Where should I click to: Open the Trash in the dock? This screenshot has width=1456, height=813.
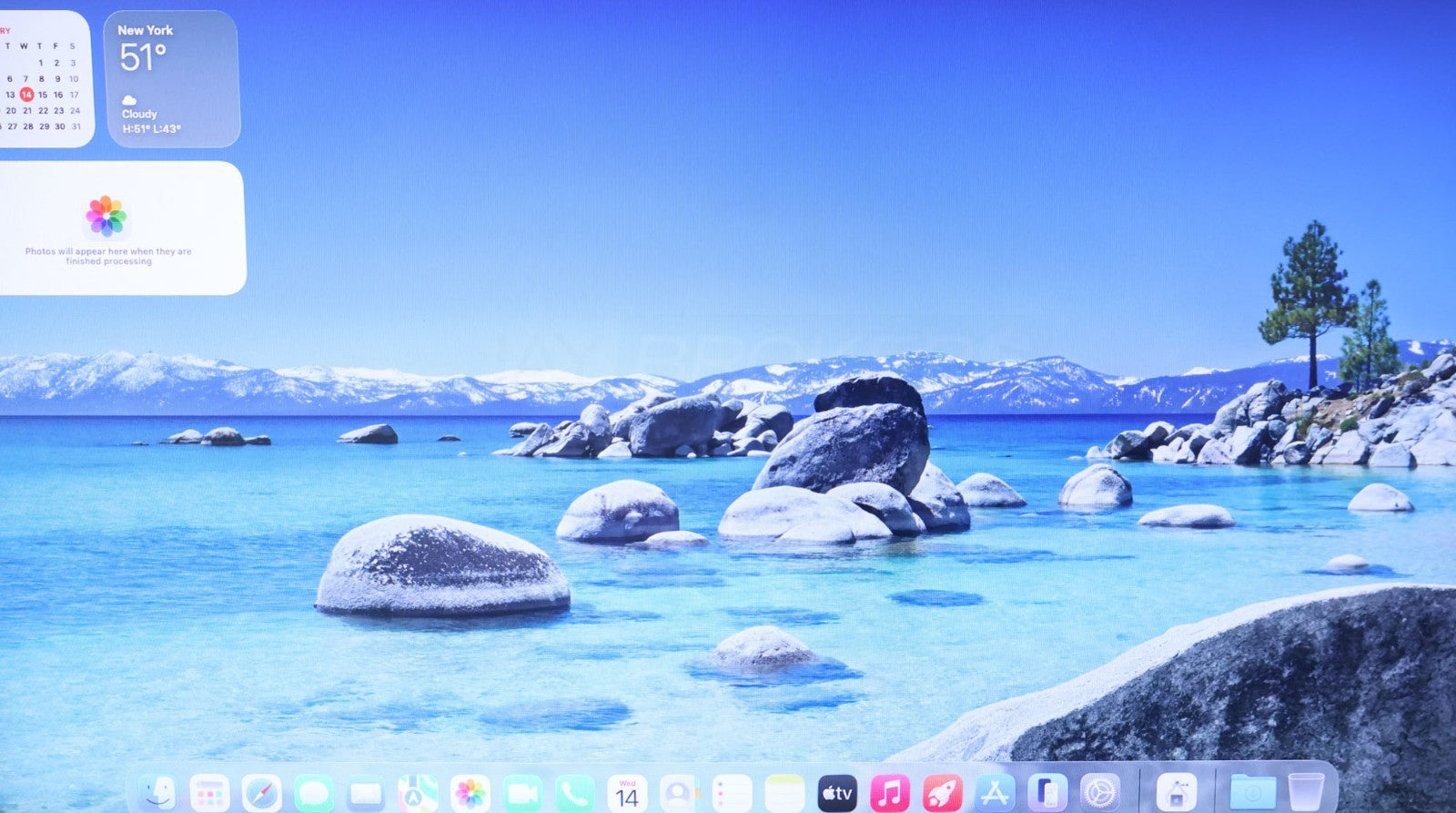1306,793
